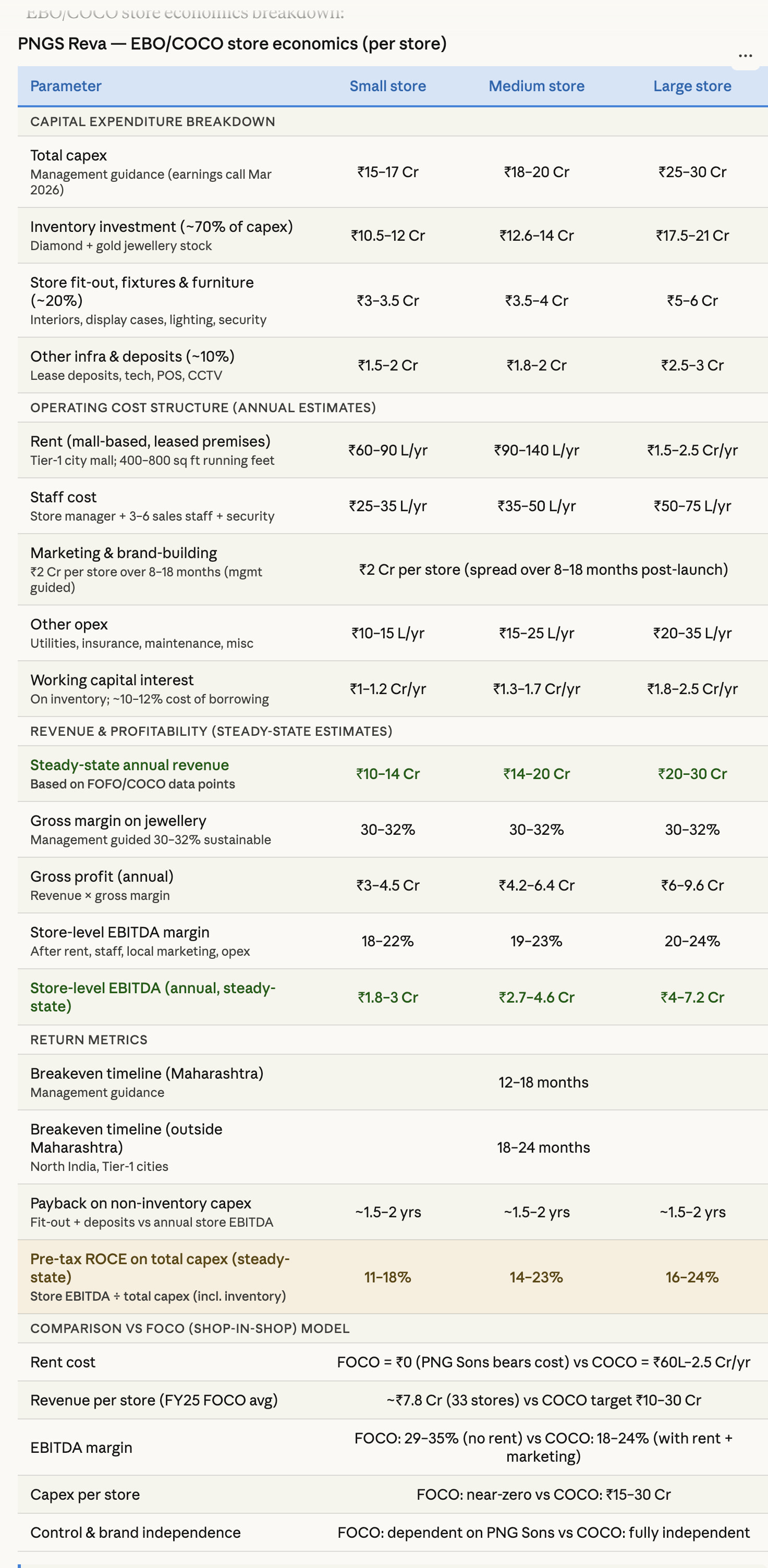Click the Revenue & Profitability section header
Viewport: 768px width, 1568px height.
click(211, 731)
